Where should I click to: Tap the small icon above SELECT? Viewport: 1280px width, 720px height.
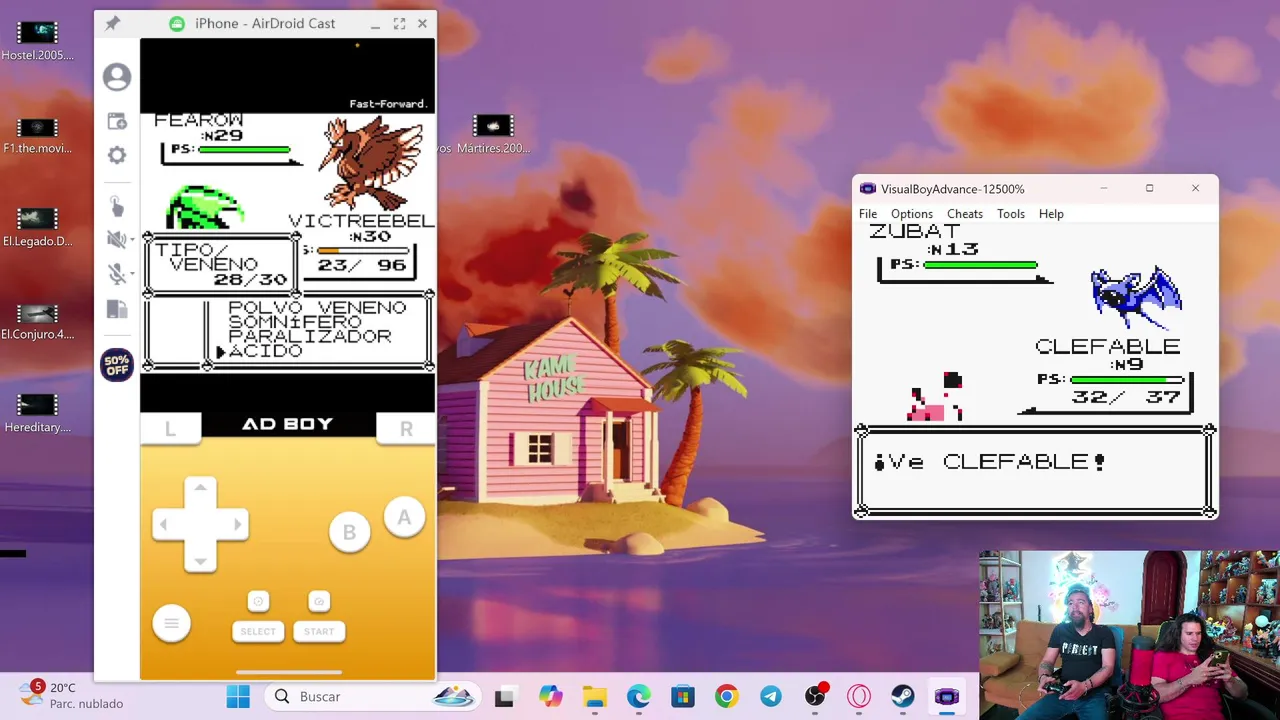258,601
